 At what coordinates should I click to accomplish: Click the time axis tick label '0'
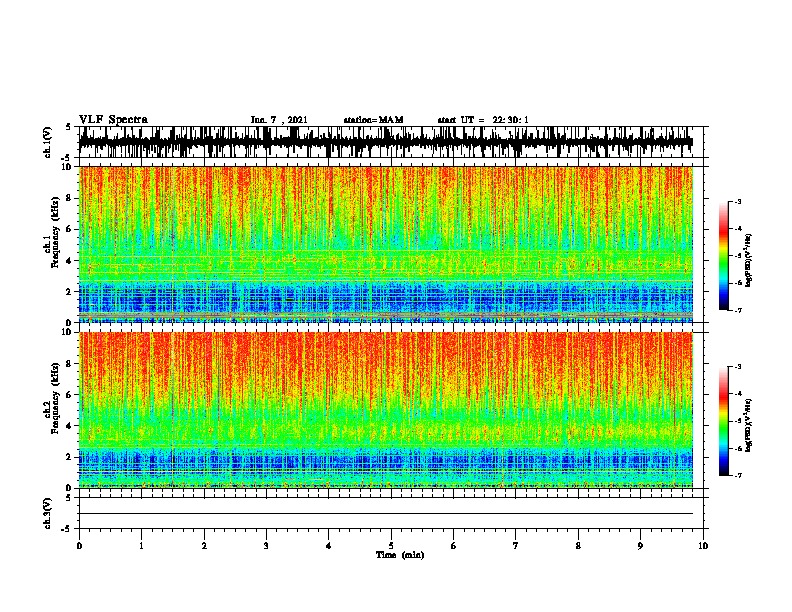(x=79, y=546)
